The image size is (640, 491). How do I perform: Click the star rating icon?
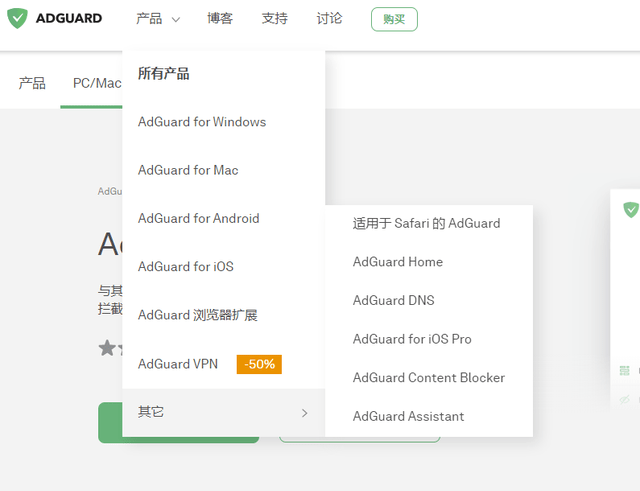107,348
